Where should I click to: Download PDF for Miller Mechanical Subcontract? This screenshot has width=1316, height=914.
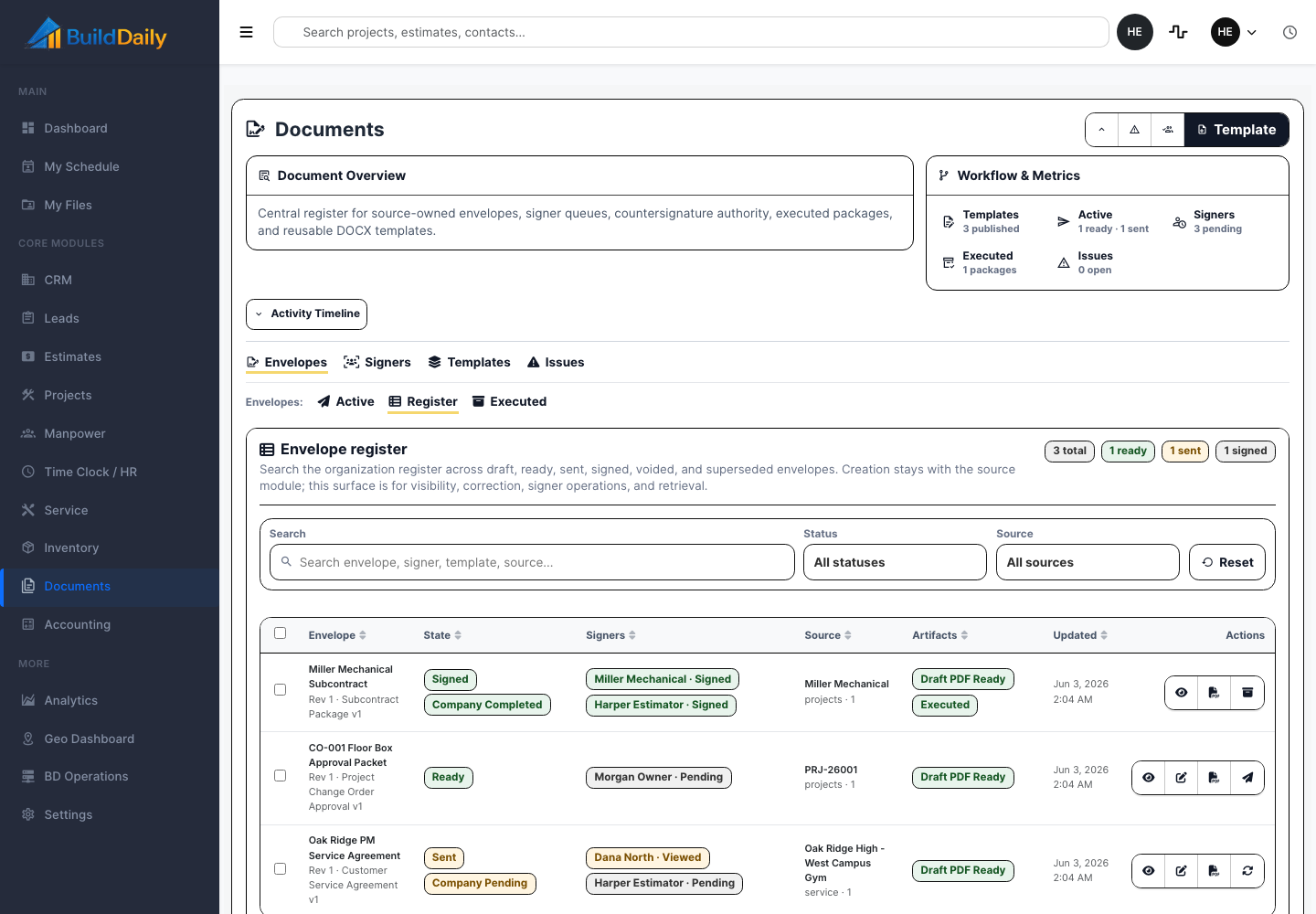[1215, 693]
